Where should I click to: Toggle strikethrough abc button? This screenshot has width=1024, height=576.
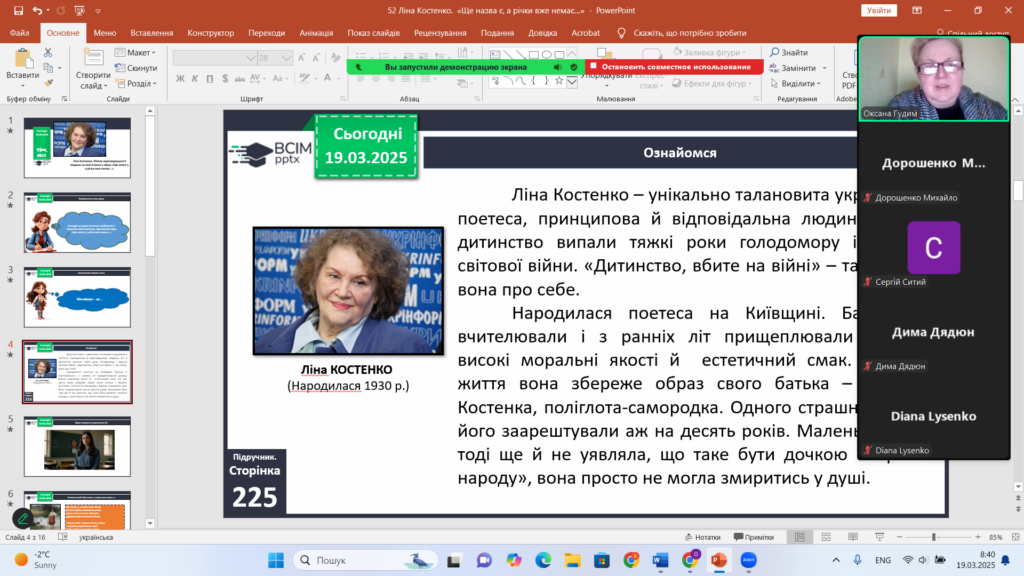click(240, 79)
